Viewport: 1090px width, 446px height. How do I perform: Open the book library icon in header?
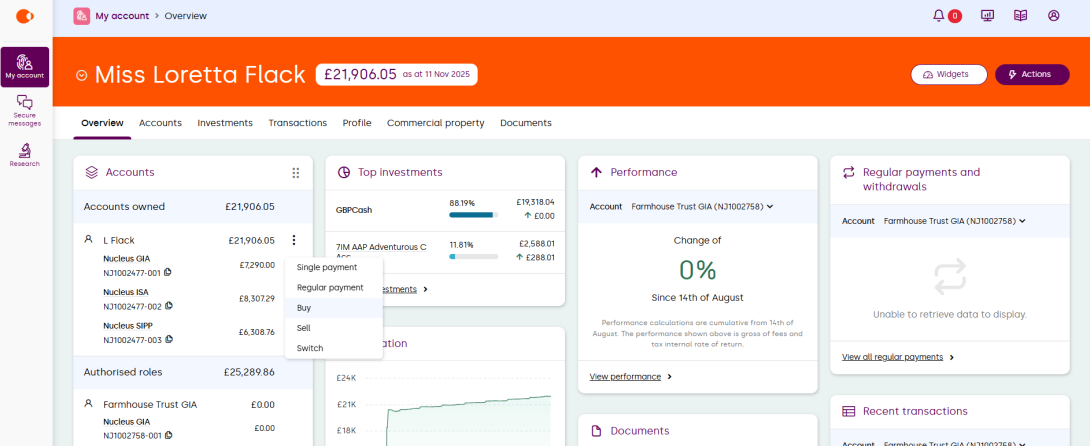[1020, 16]
